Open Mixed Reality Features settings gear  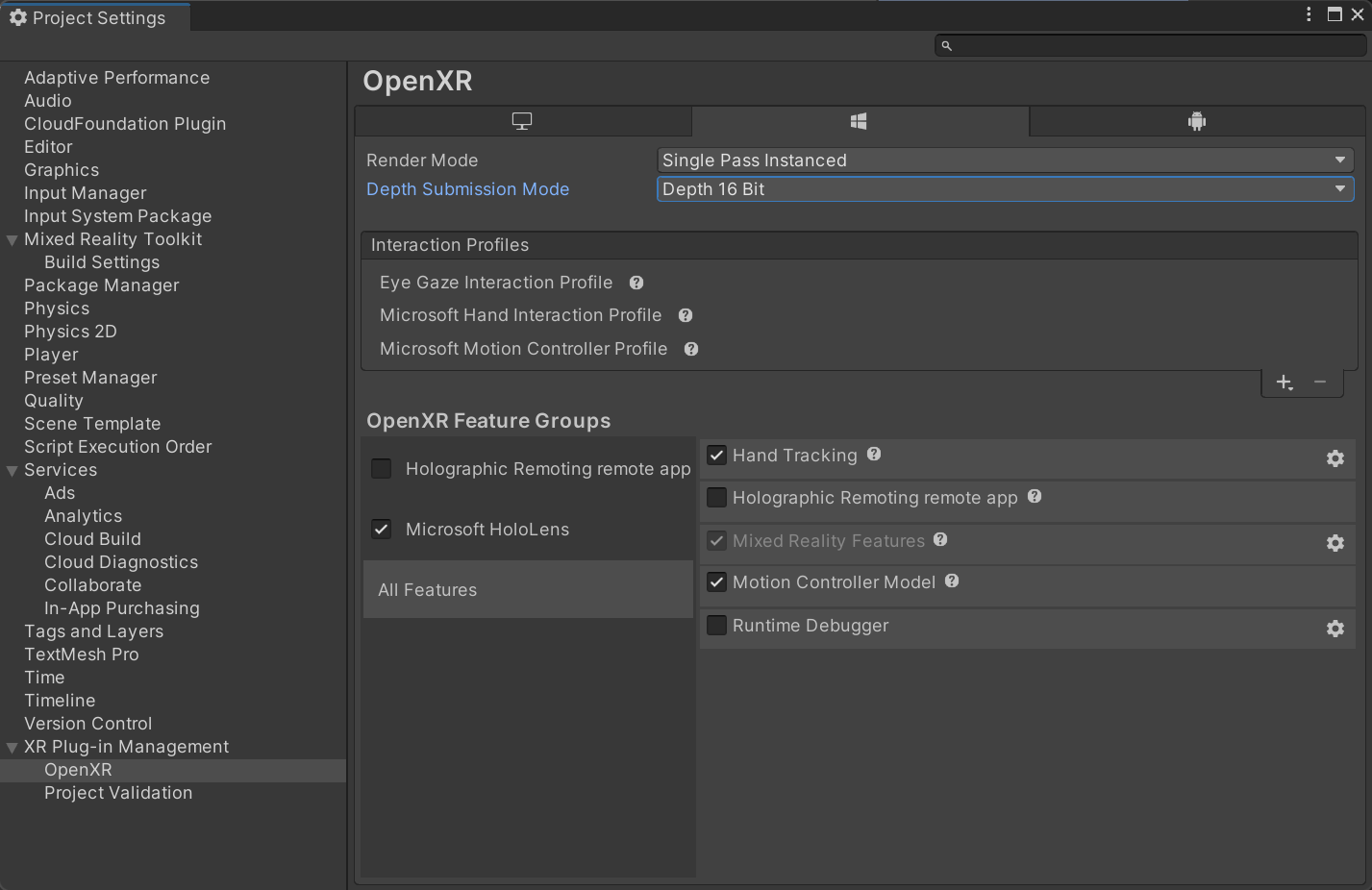point(1335,543)
